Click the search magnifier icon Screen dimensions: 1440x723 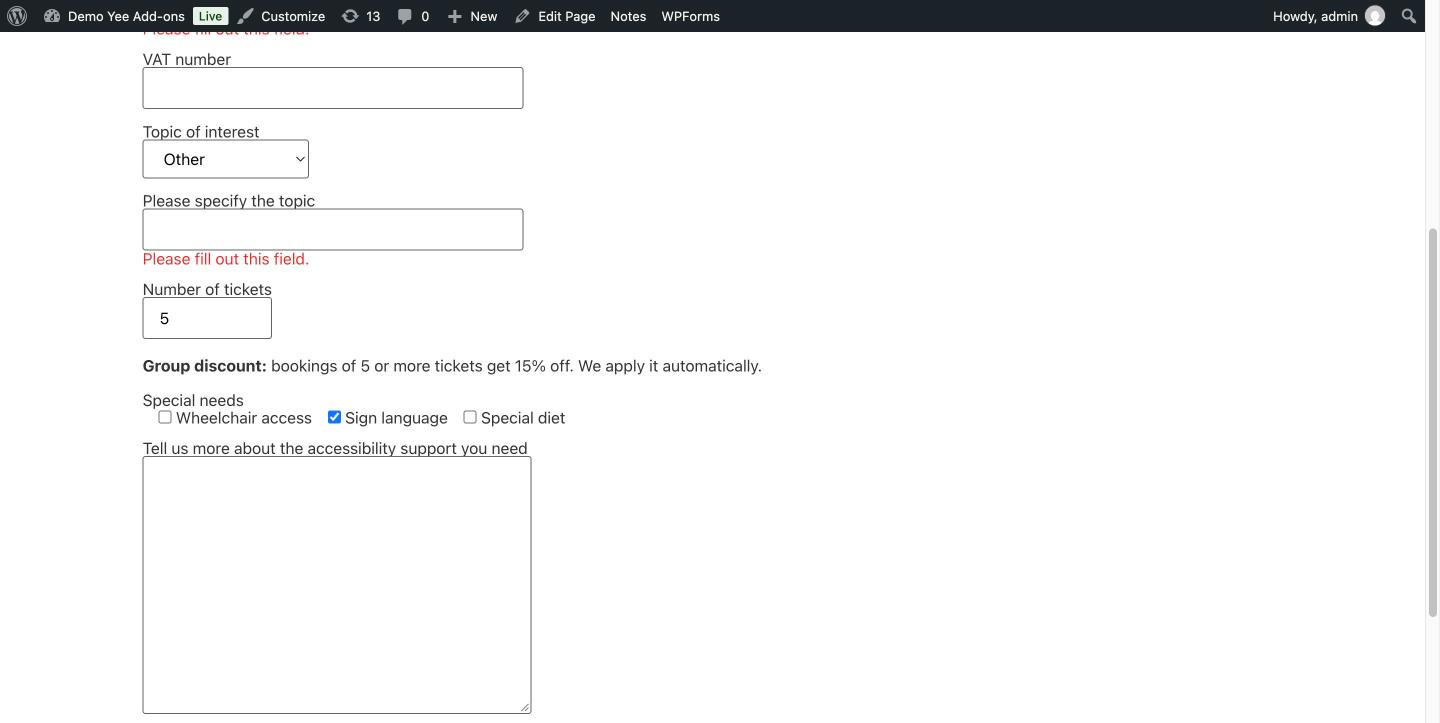pyautogui.click(x=1409, y=16)
